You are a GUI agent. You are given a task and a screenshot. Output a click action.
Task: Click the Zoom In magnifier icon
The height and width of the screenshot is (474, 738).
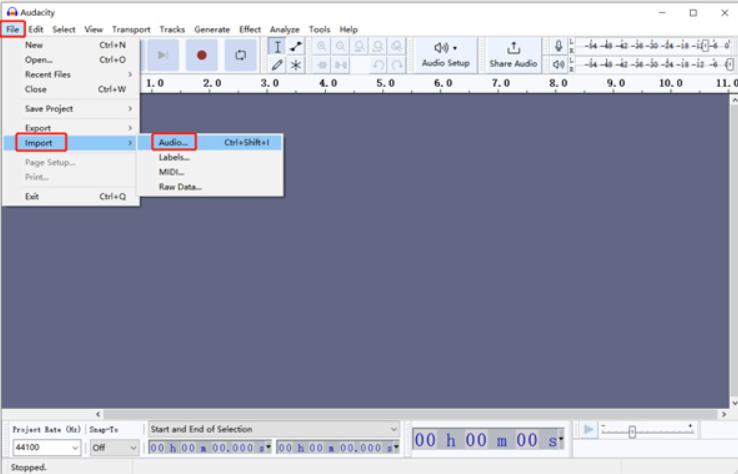[322, 46]
